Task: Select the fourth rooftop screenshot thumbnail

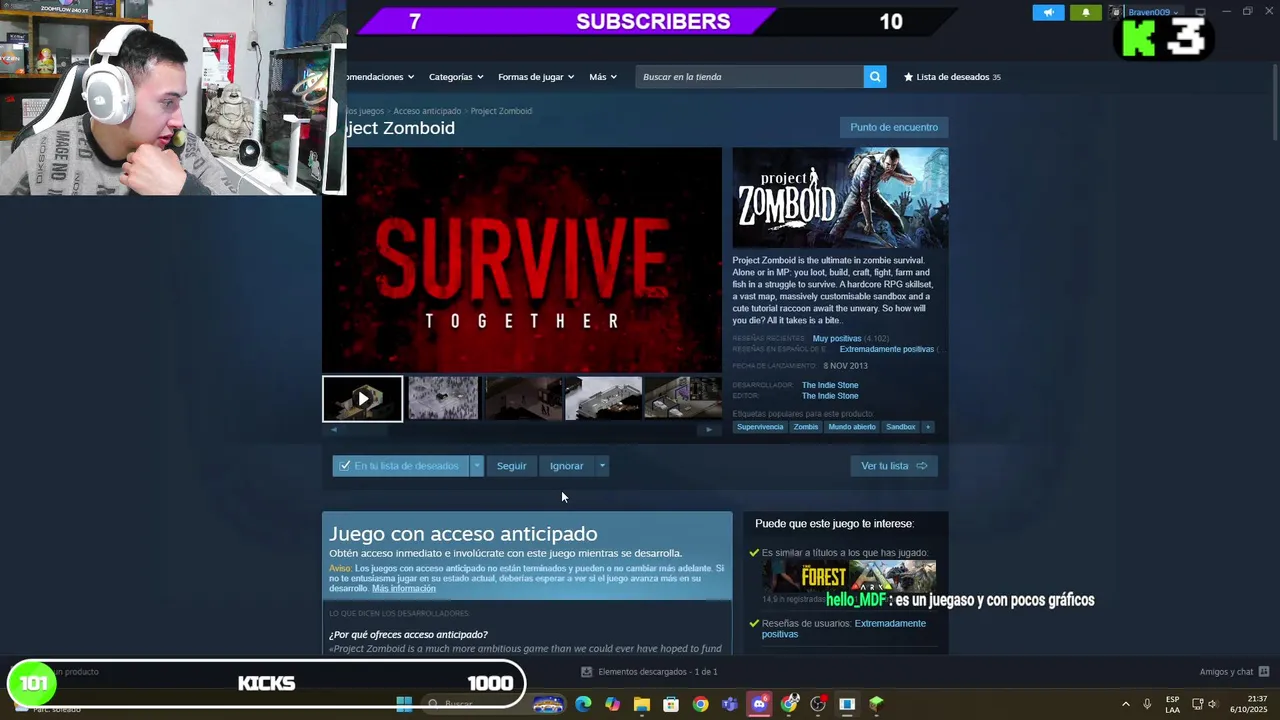Action: point(603,399)
